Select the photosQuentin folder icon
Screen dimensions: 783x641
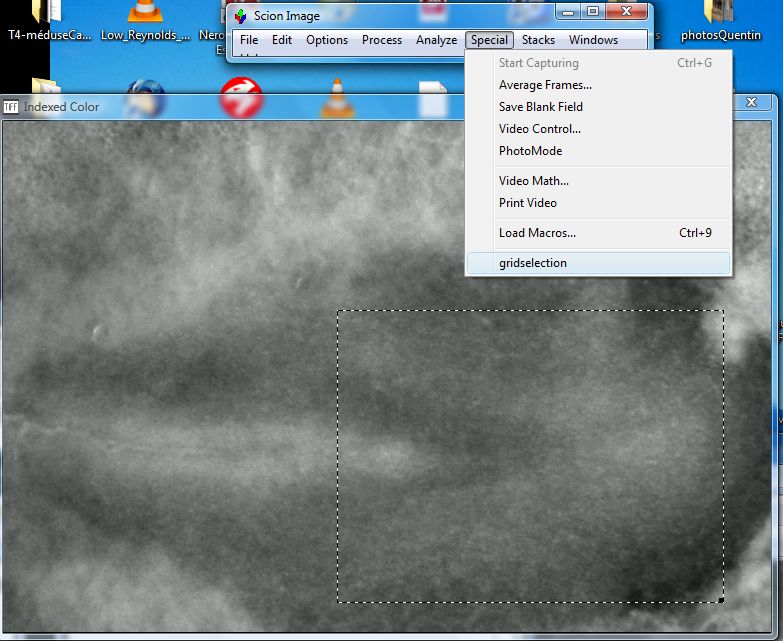click(x=720, y=13)
